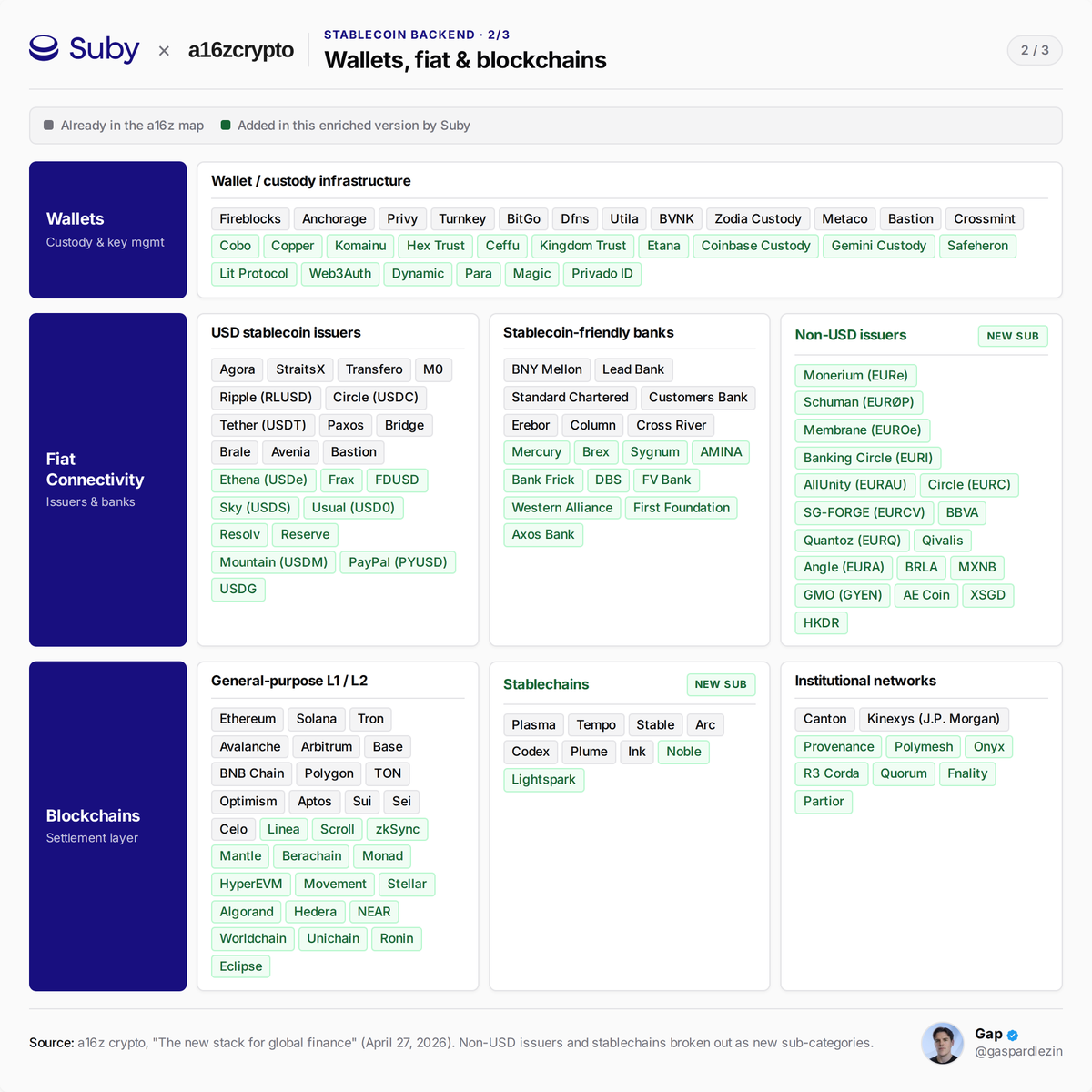The width and height of the screenshot is (1092, 1092).
Task: Click the Western Alliance tag
Action: tap(562, 508)
